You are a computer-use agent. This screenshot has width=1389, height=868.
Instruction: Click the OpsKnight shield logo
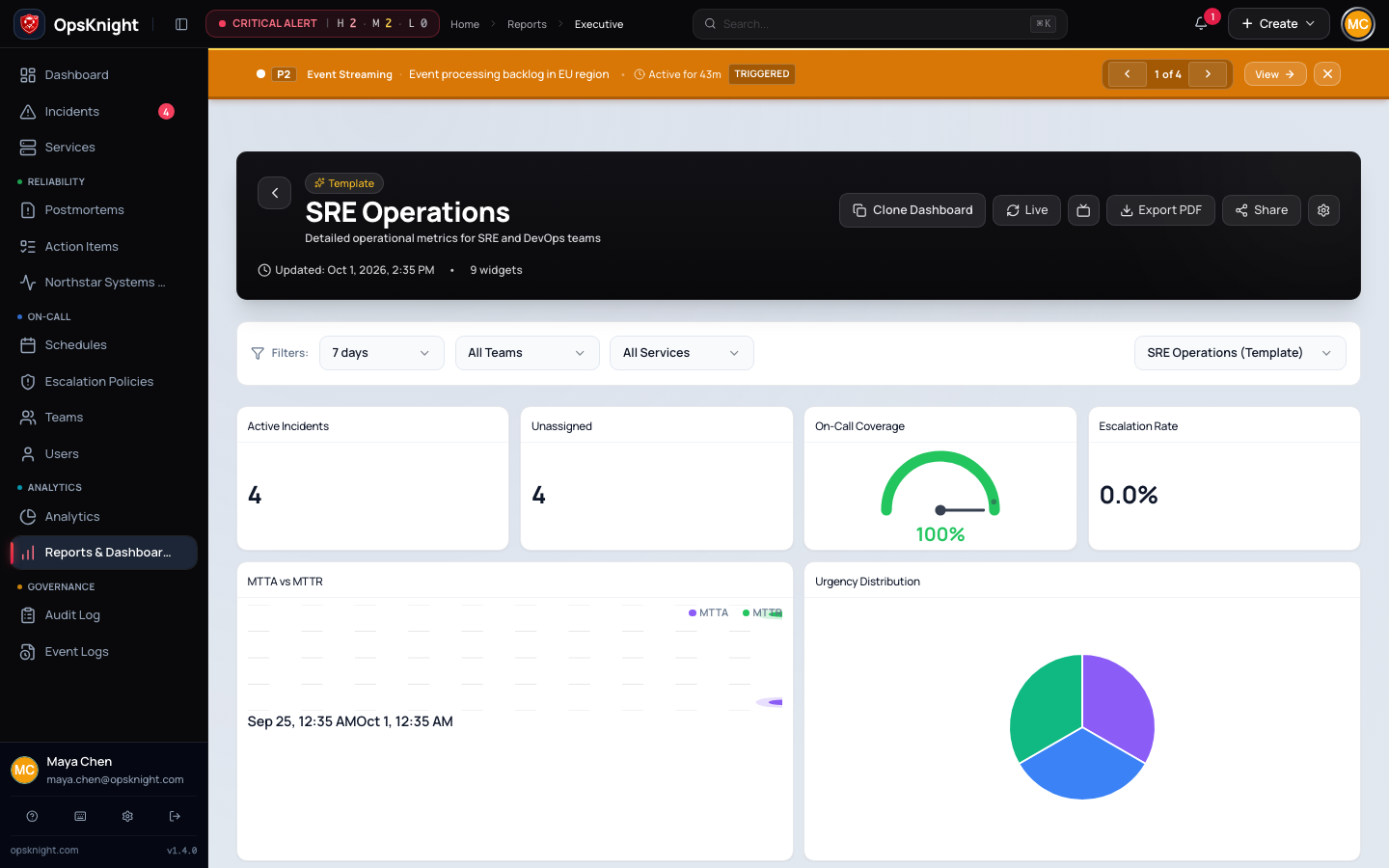click(30, 24)
